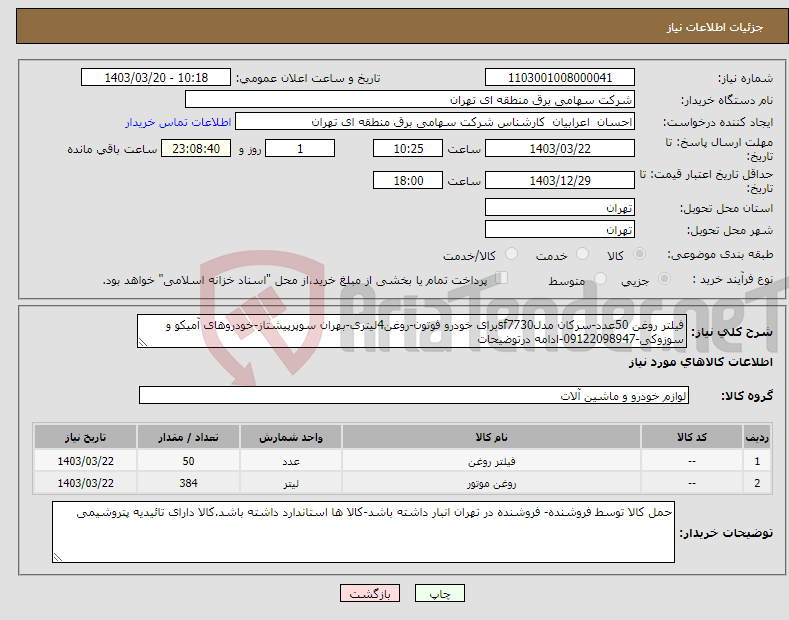The width and height of the screenshot is (789, 620).
Task: Click the deadline time field 10:25
Action: (408, 148)
